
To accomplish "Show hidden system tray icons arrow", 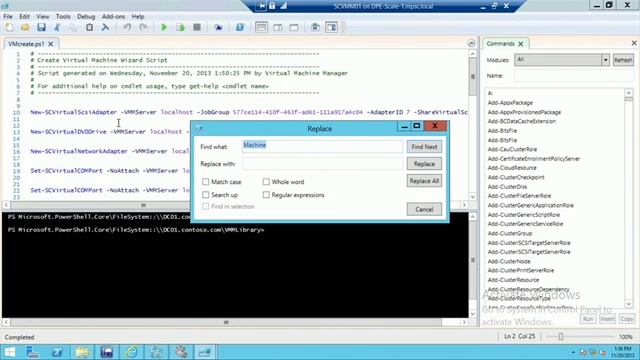I will (573, 352).
